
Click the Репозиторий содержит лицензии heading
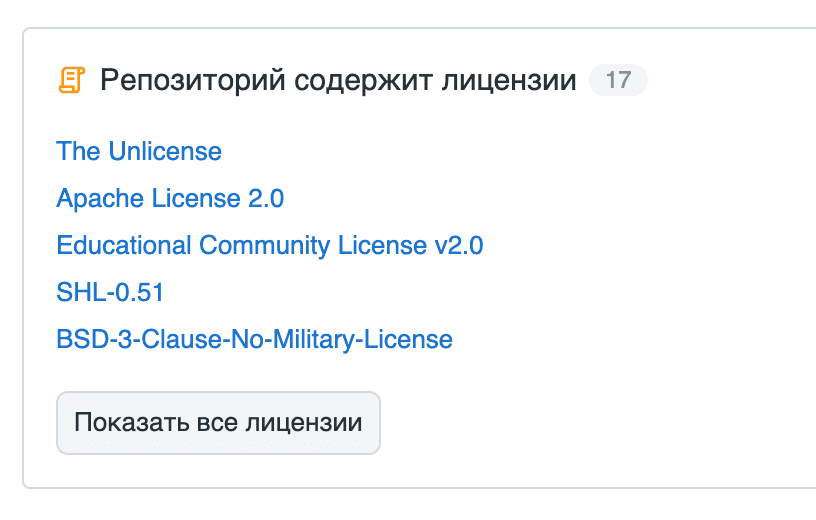coord(338,80)
